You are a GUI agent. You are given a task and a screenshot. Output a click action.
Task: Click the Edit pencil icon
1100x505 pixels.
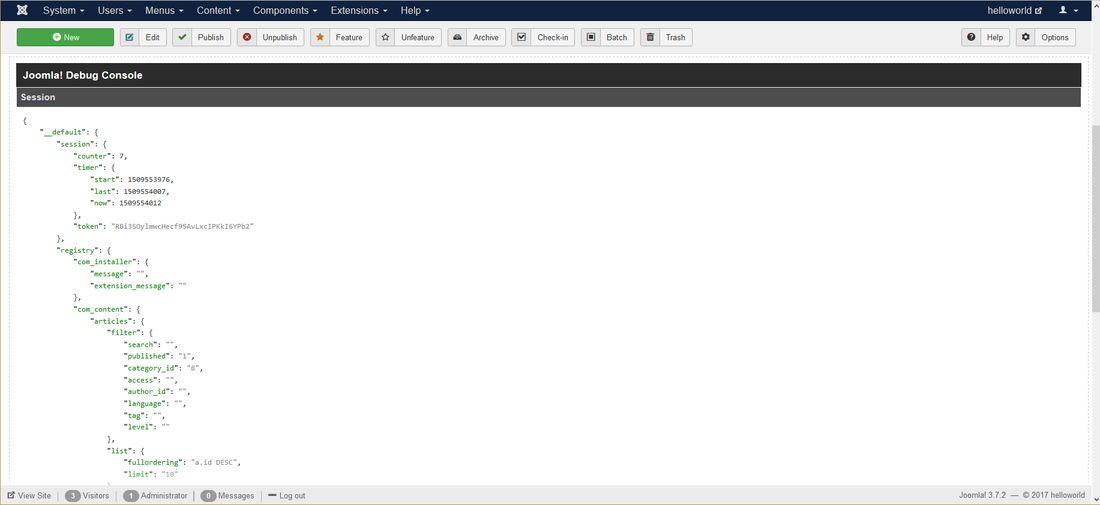tap(130, 37)
